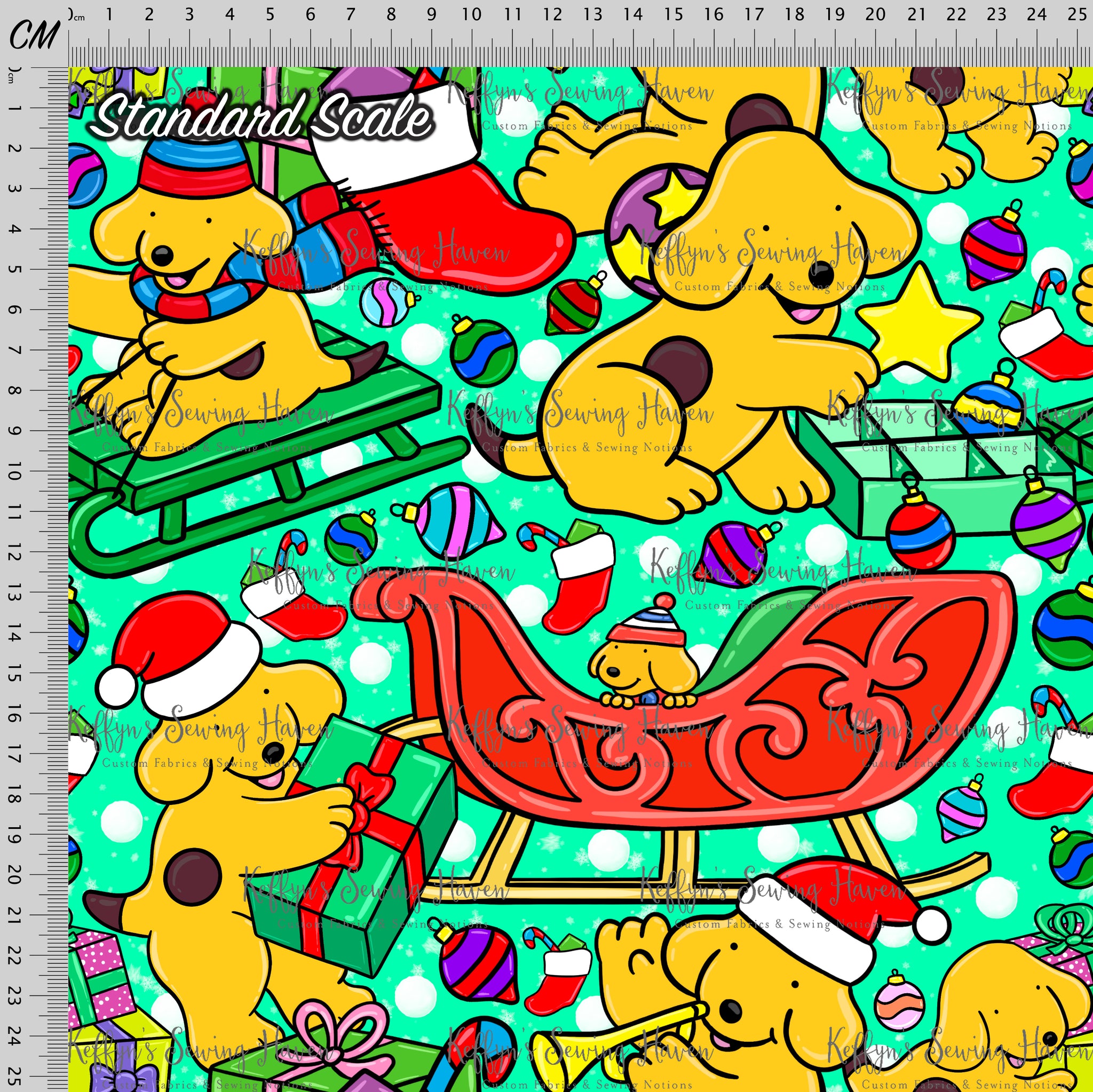Viewport: 1093px width, 1092px height.
Task: Click number 5 on the top ruler
Action: click(271, 13)
